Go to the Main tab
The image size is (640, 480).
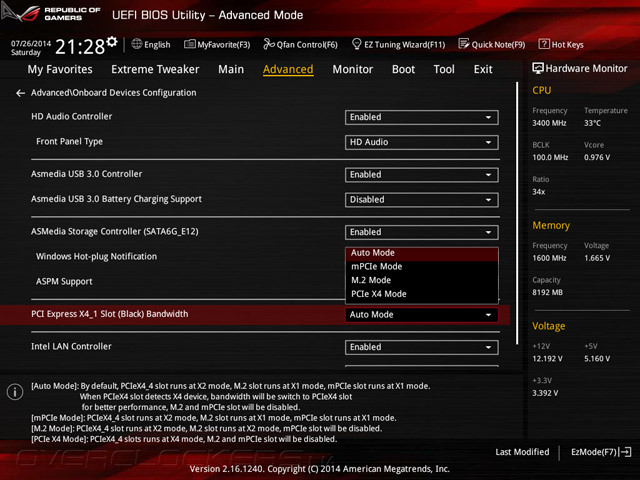coord(231,69)
